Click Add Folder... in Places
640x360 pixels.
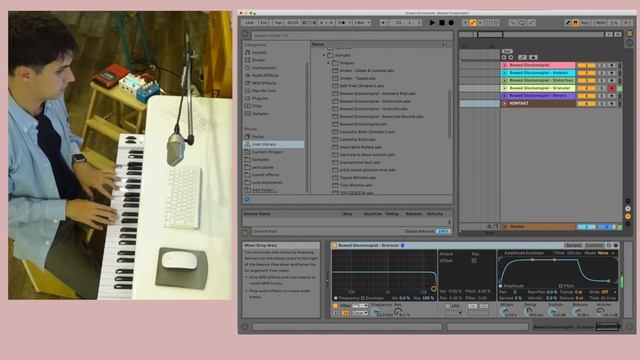click(264, 190)
